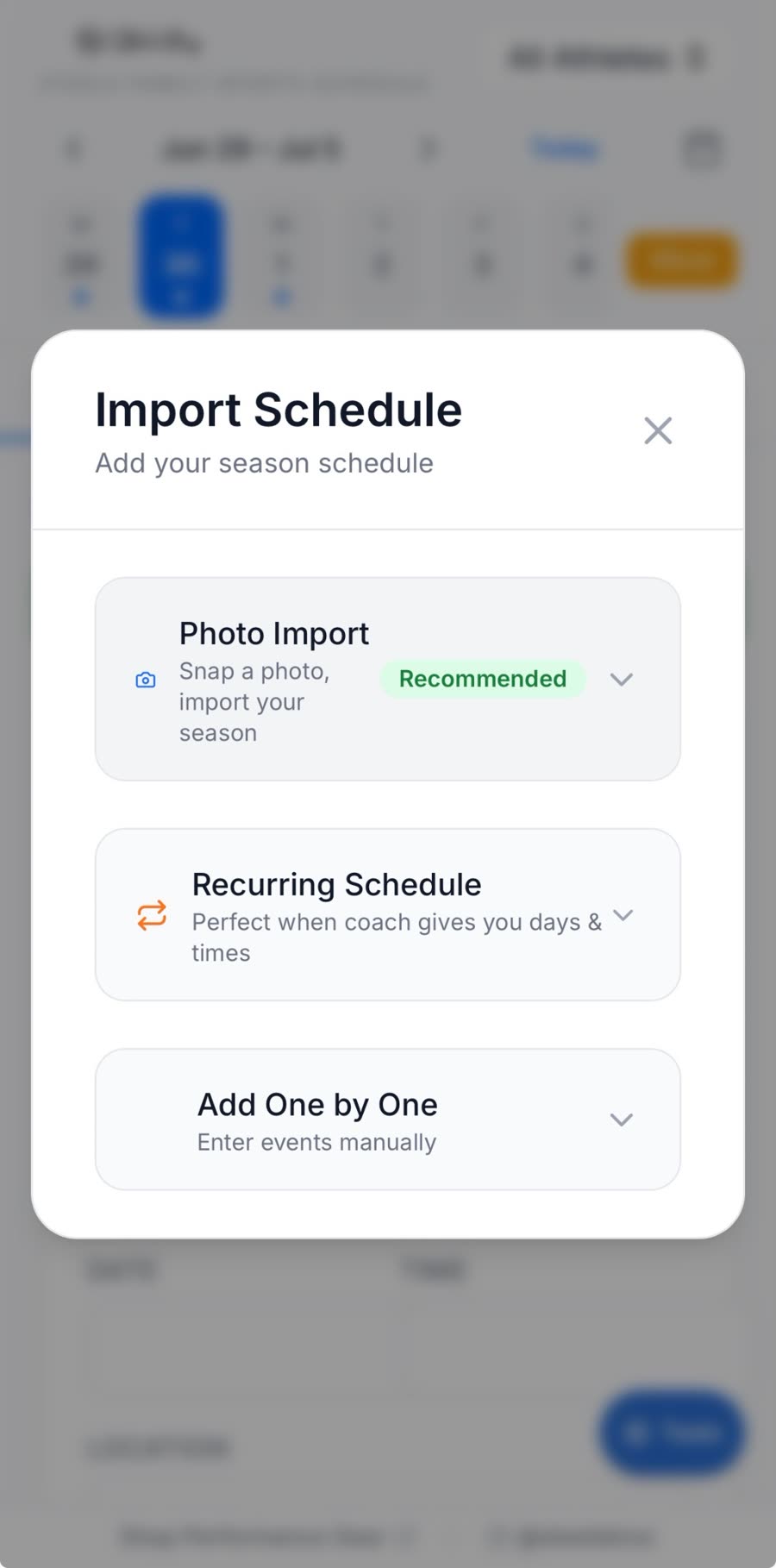Tap the blue floating action button
Viewport: 776px width, 1568px height.
point(672,1433)
